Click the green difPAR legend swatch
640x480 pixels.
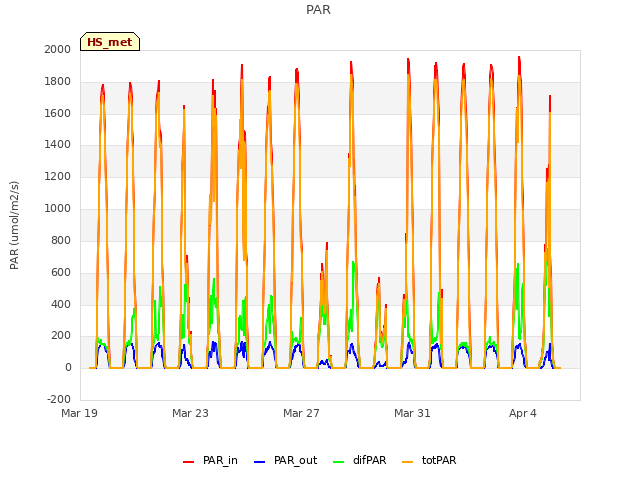click(x=339, y=462)
